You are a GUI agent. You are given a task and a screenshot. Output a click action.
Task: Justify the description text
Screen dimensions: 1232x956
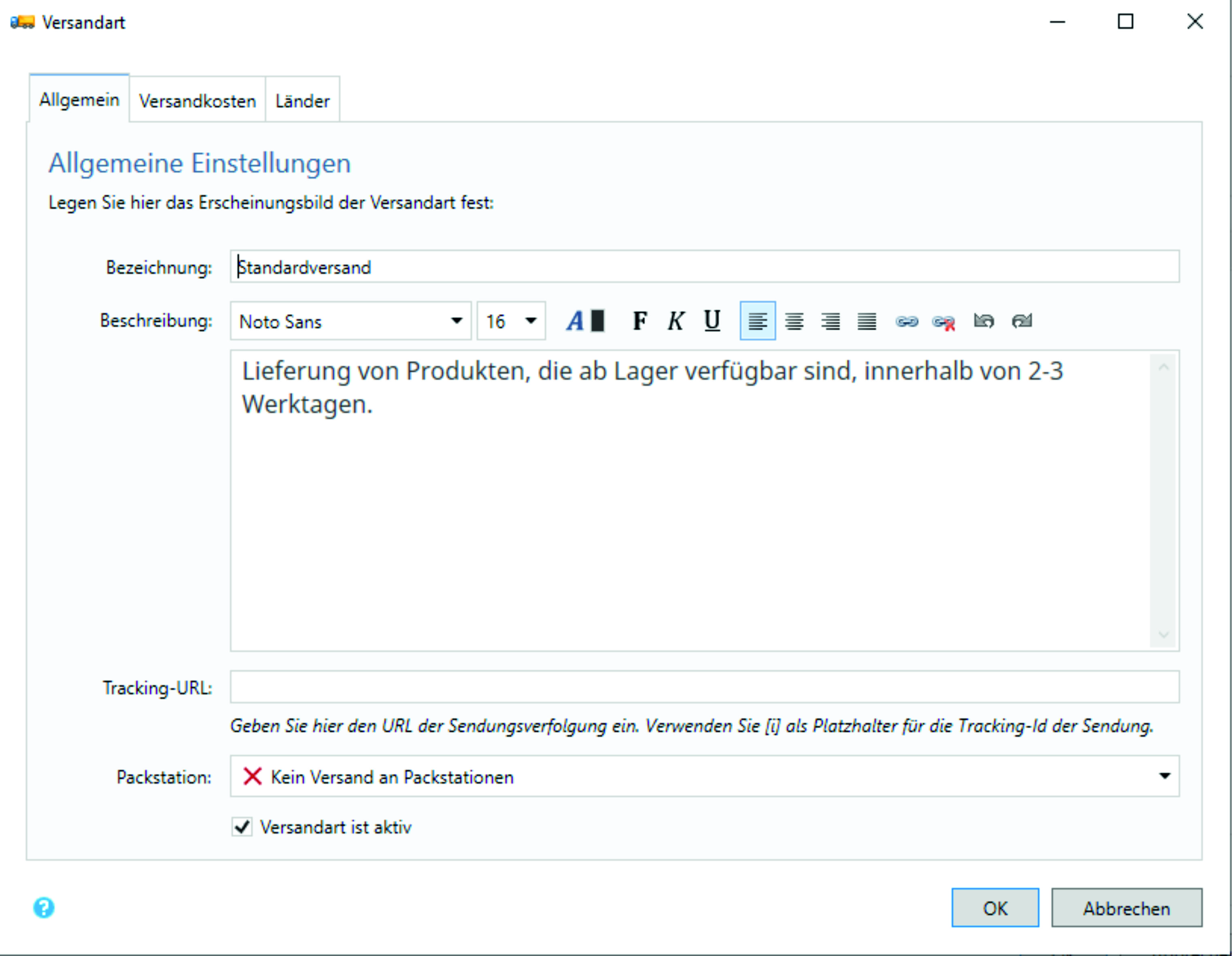pos(867,321)
